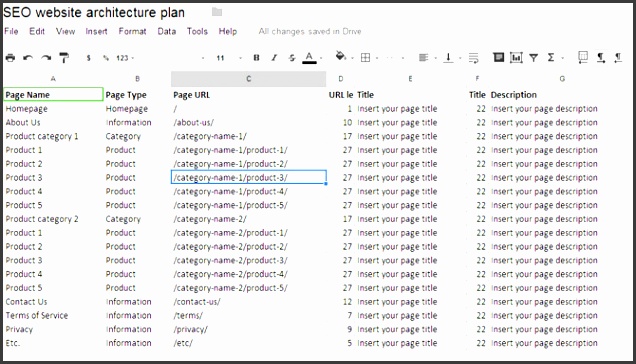The height and width of the screenshot is (364, 636).
Task: Open the Help menu
Action: point(228,31)
